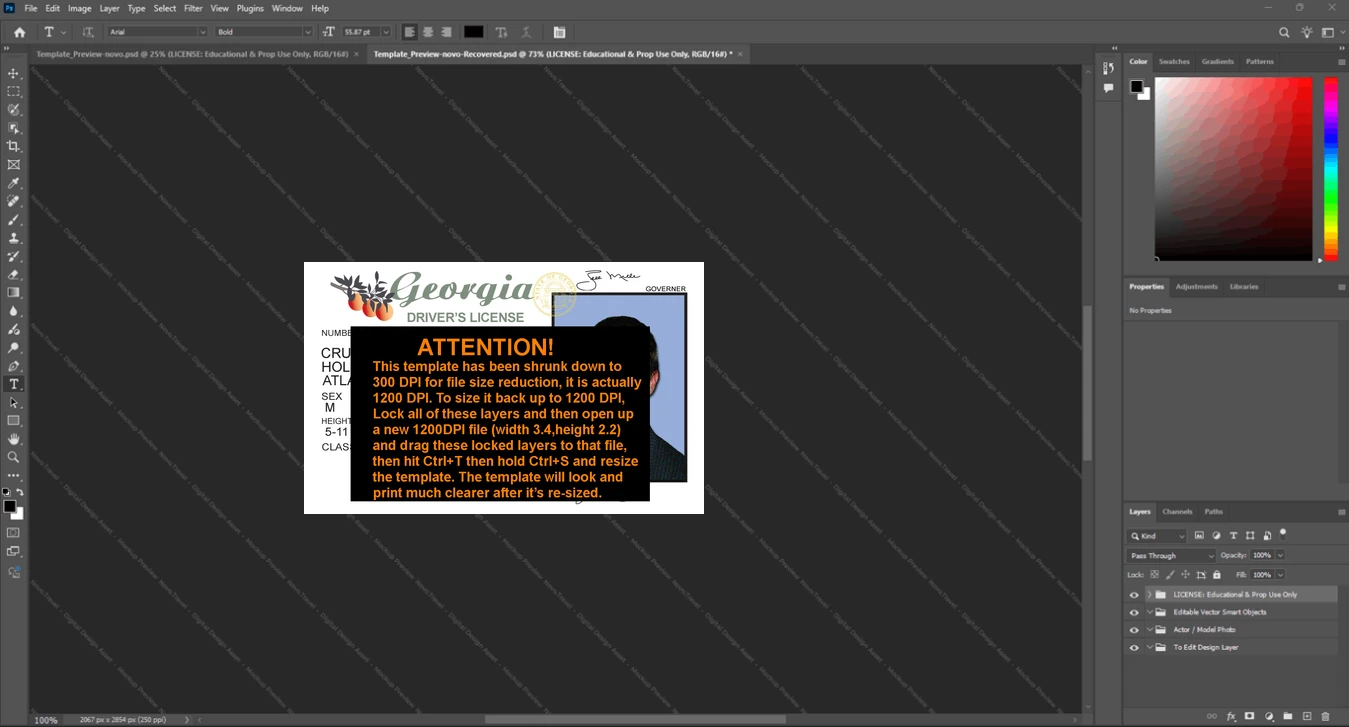Expand the LICENSE: Educational layer group
1349x727 pixels.
(1149, 594)
